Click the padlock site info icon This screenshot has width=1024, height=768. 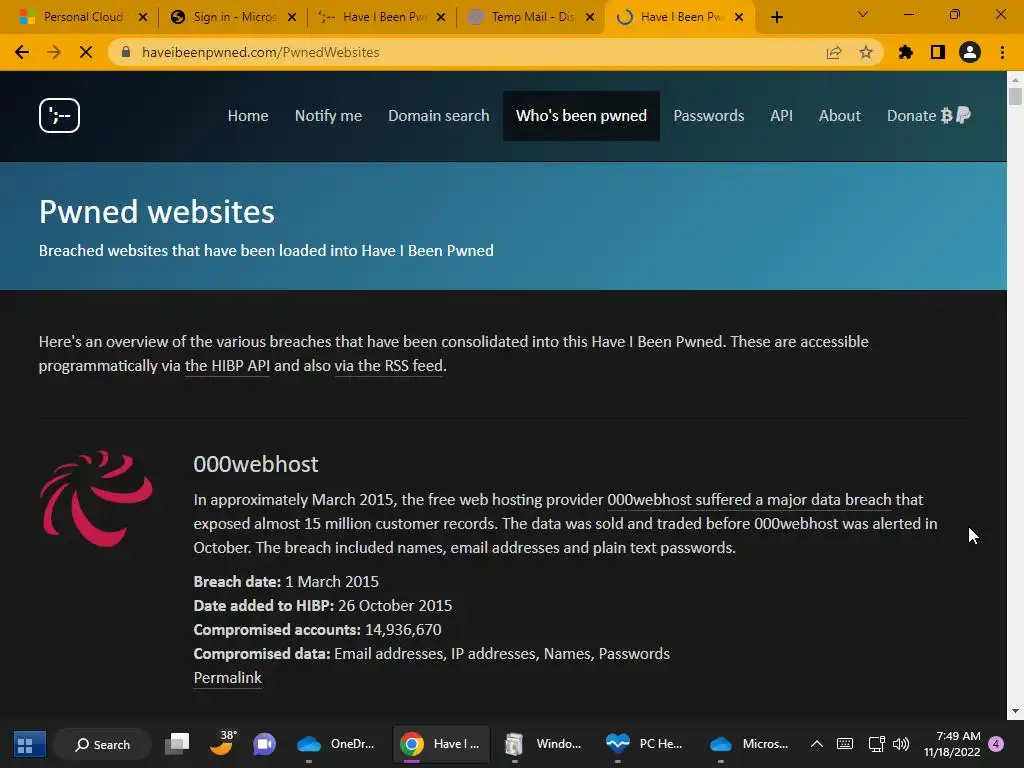[126, 52]
